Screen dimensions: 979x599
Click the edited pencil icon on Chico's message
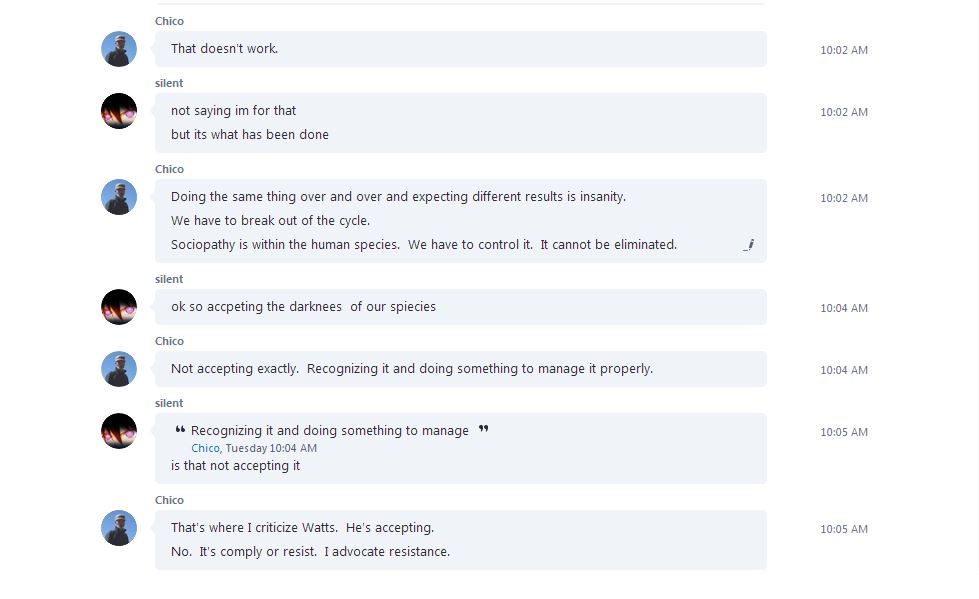pyautogui.click(x=749, y=244)
